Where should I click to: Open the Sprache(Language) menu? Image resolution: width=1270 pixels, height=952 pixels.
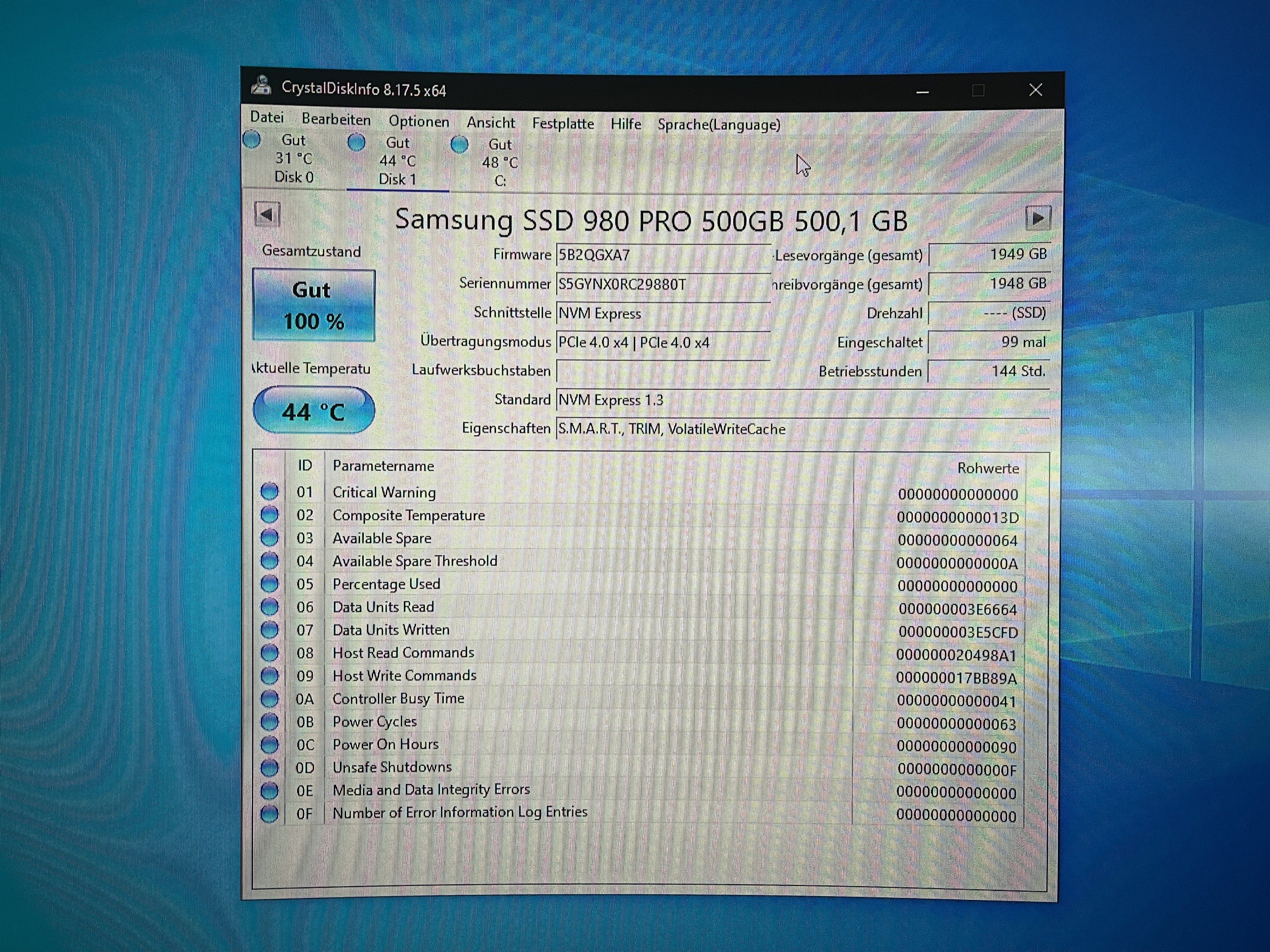point(719,125)
